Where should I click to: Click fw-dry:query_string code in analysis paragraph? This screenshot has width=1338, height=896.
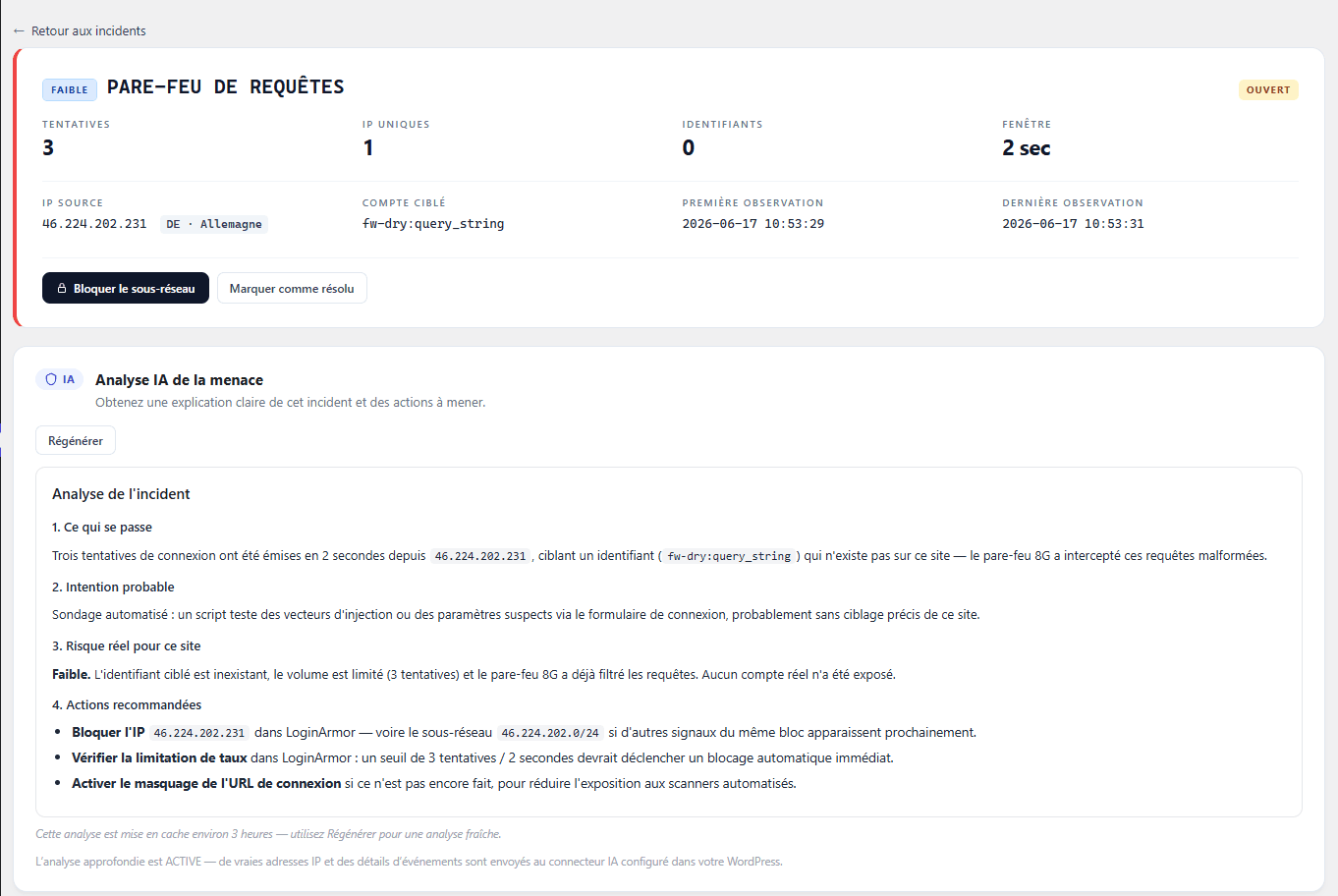click(729, 556)
